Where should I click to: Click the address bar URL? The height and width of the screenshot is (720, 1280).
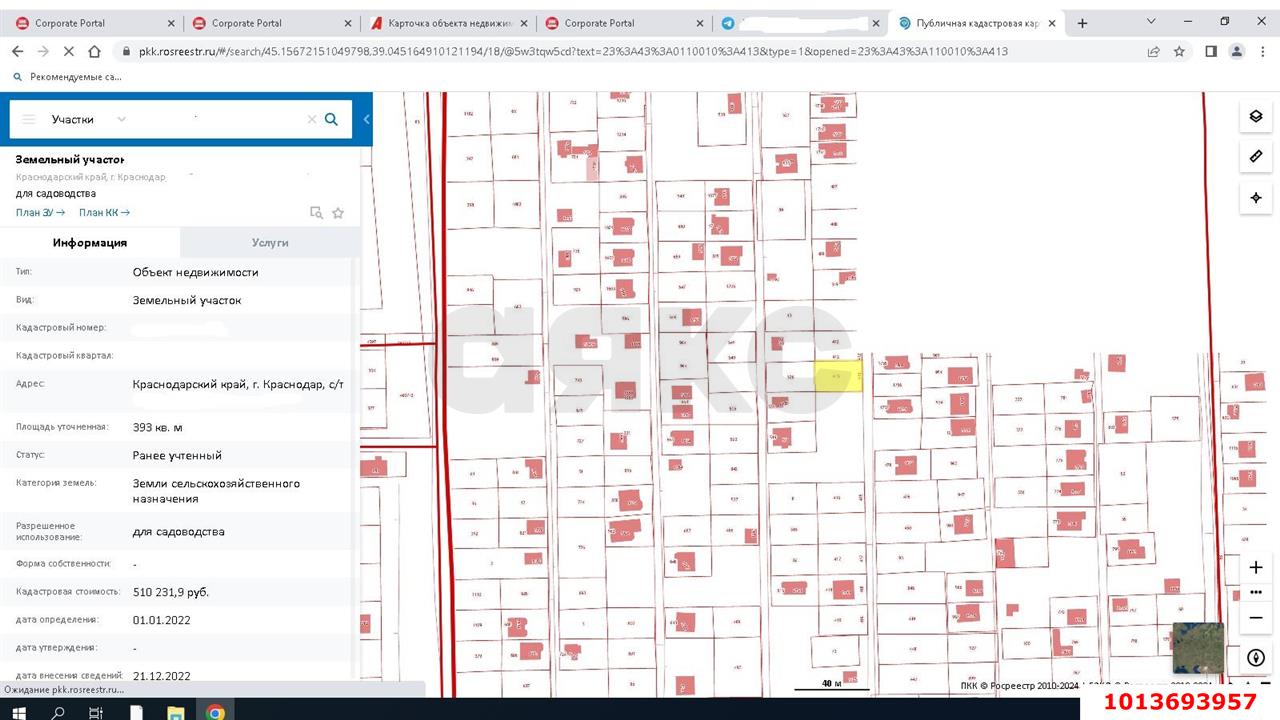coord(573,52)
